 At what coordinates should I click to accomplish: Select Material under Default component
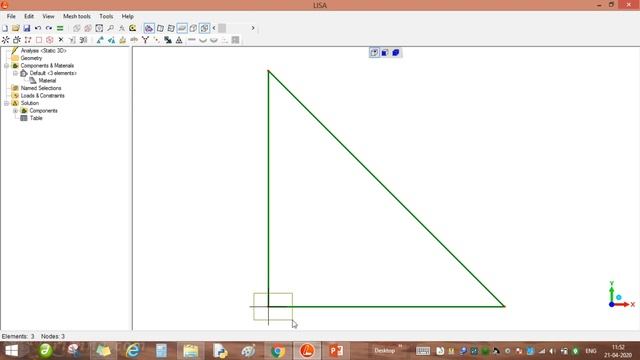tap(47, 81)
